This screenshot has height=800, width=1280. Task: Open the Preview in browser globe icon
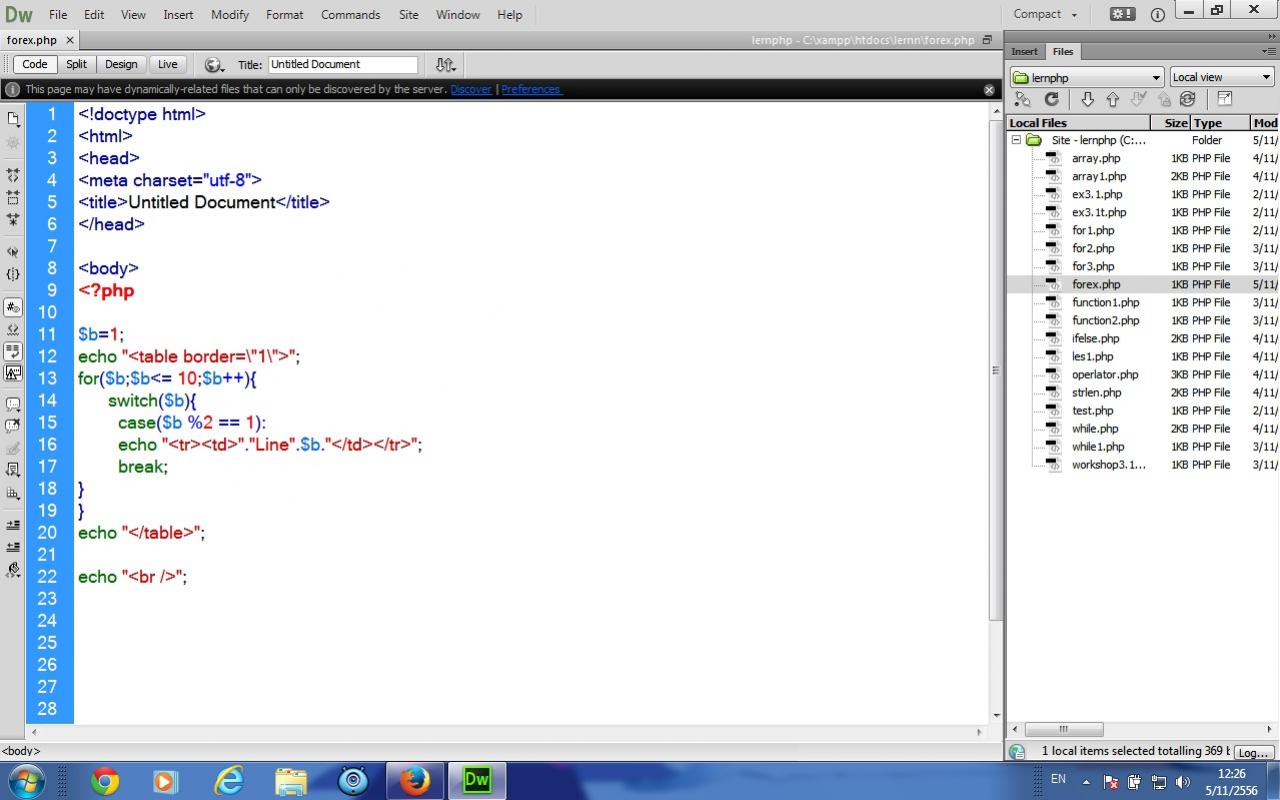(x=214, y=65)
